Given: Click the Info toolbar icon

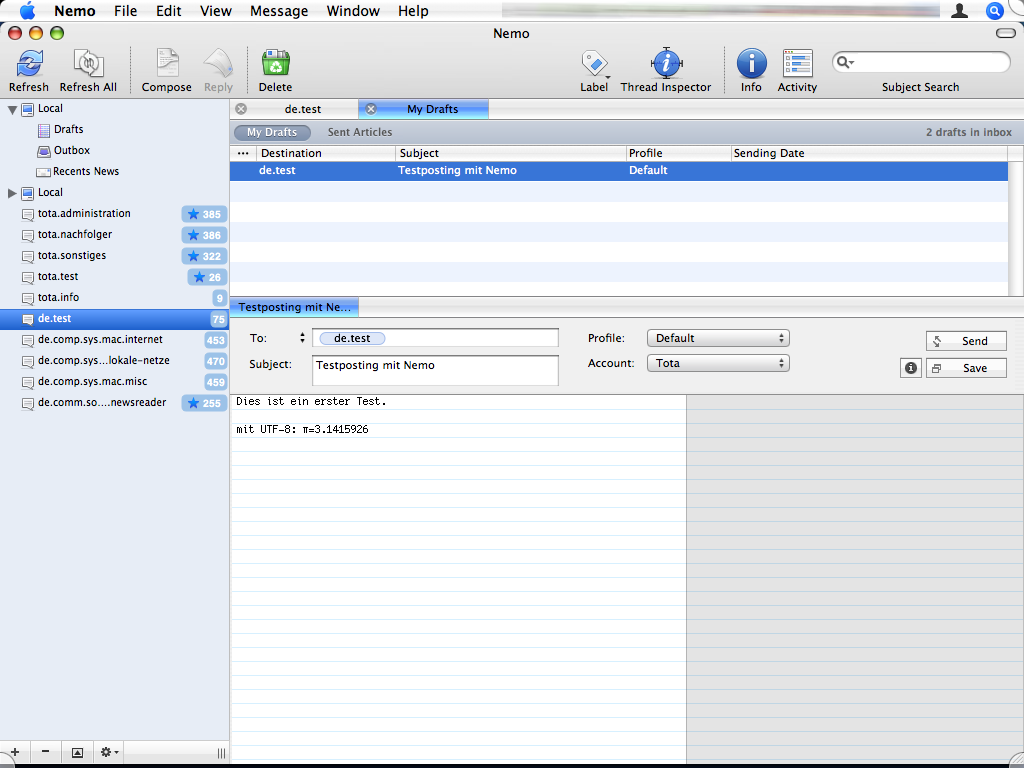Looking at the screenshot, I should [x=751, y=64].
